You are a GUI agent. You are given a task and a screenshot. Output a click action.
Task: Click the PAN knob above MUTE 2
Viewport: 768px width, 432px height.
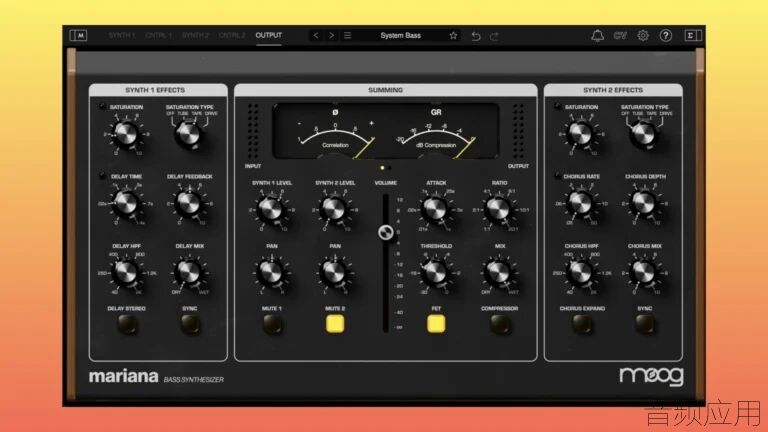point(334,273)
